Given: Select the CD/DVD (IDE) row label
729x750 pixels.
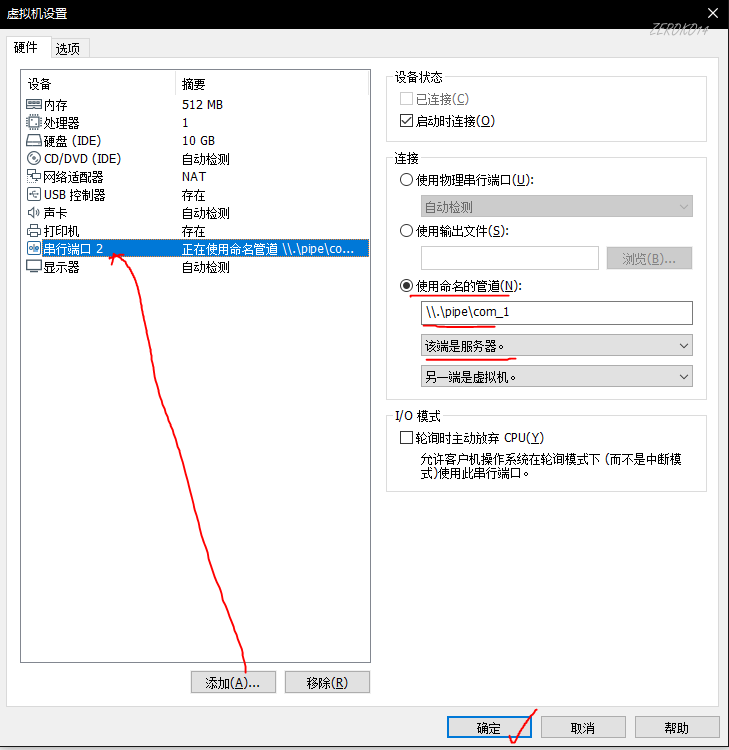Looking at the screenshot, I should point(82,159).
